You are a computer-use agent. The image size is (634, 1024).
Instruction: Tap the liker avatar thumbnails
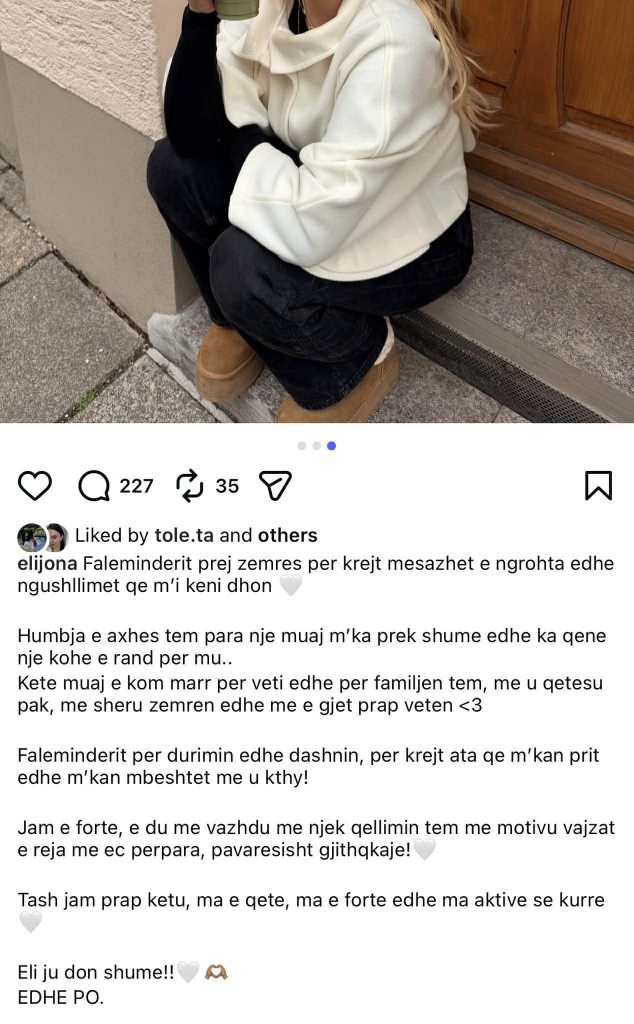42,537
